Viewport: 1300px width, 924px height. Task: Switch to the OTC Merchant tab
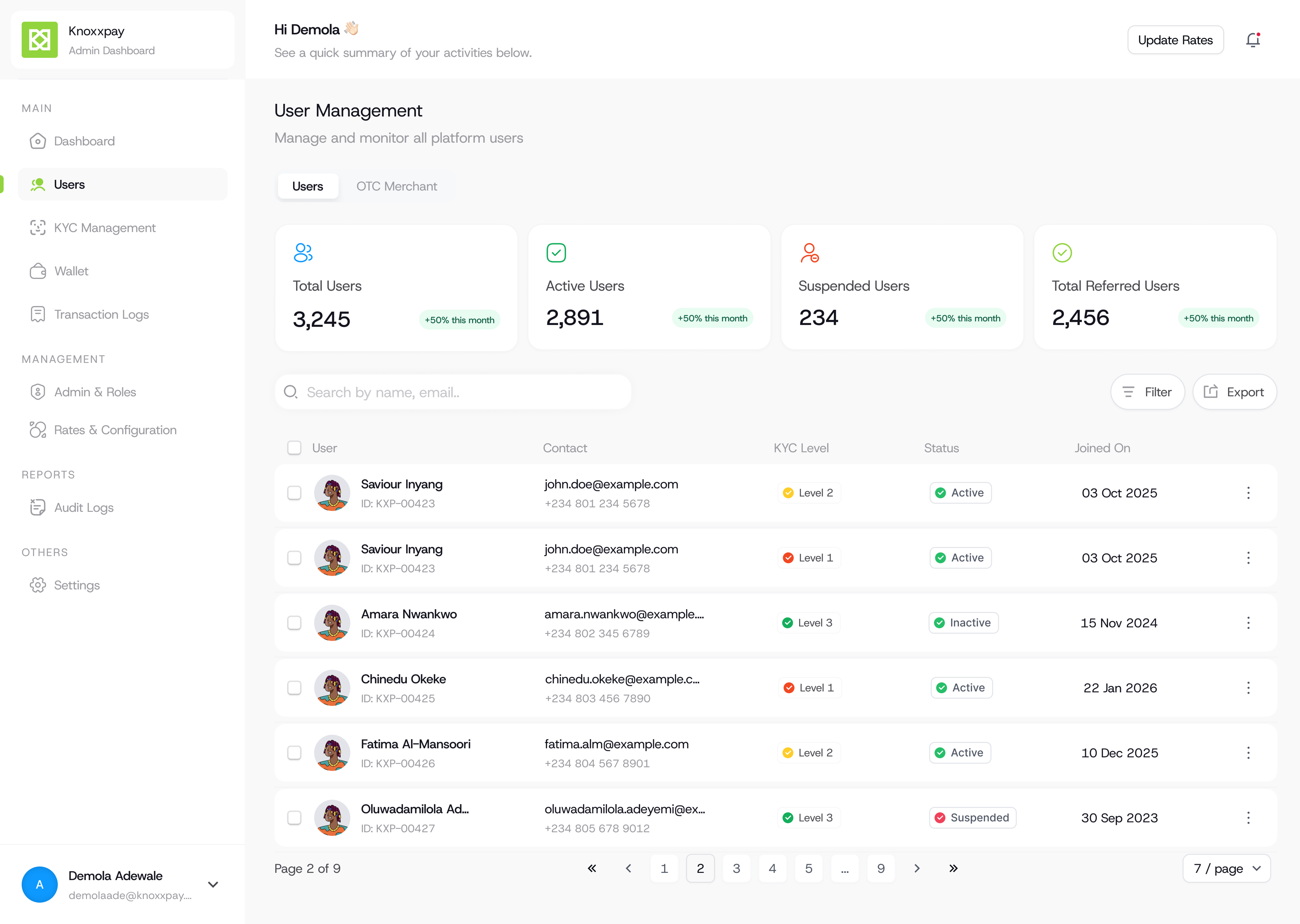pyautogui.click(x=396, y=186)
